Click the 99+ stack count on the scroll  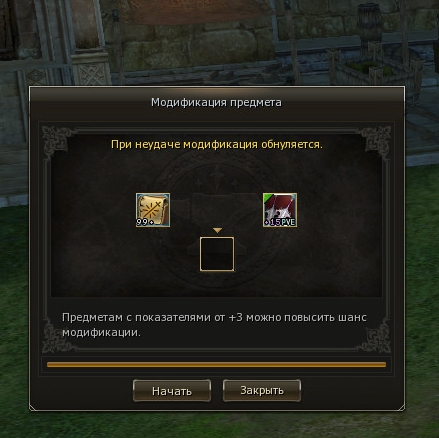point(145,222)
